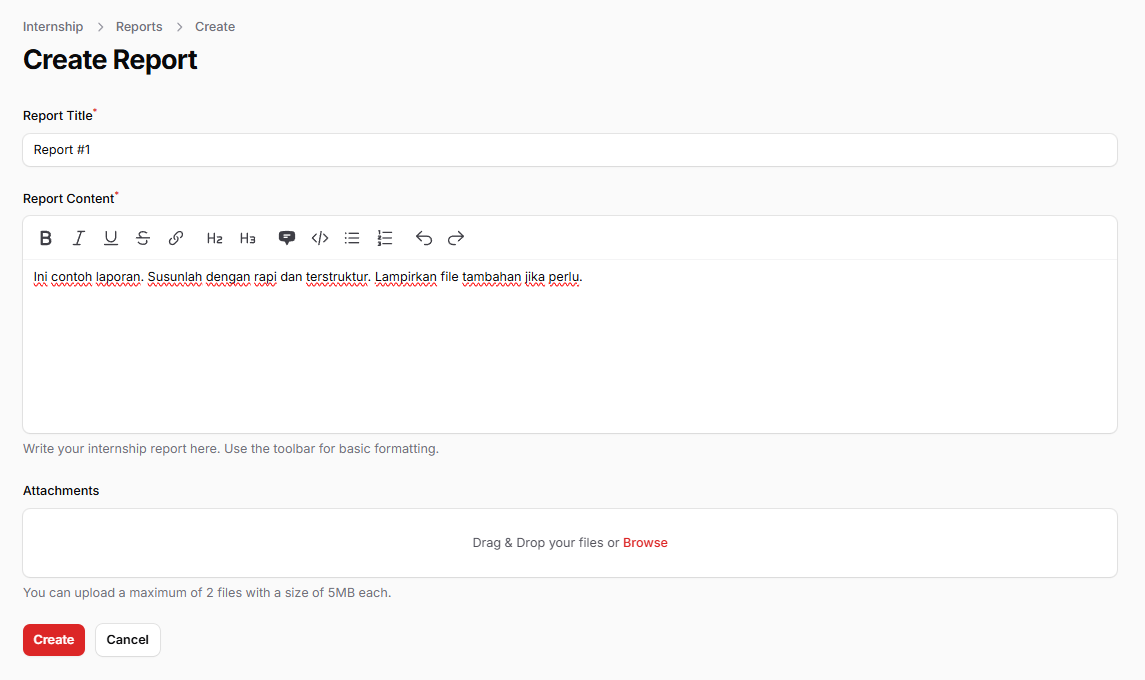
Task: Click inside the report content editor text
Action: pyautogui.click(x=307, y=277)
